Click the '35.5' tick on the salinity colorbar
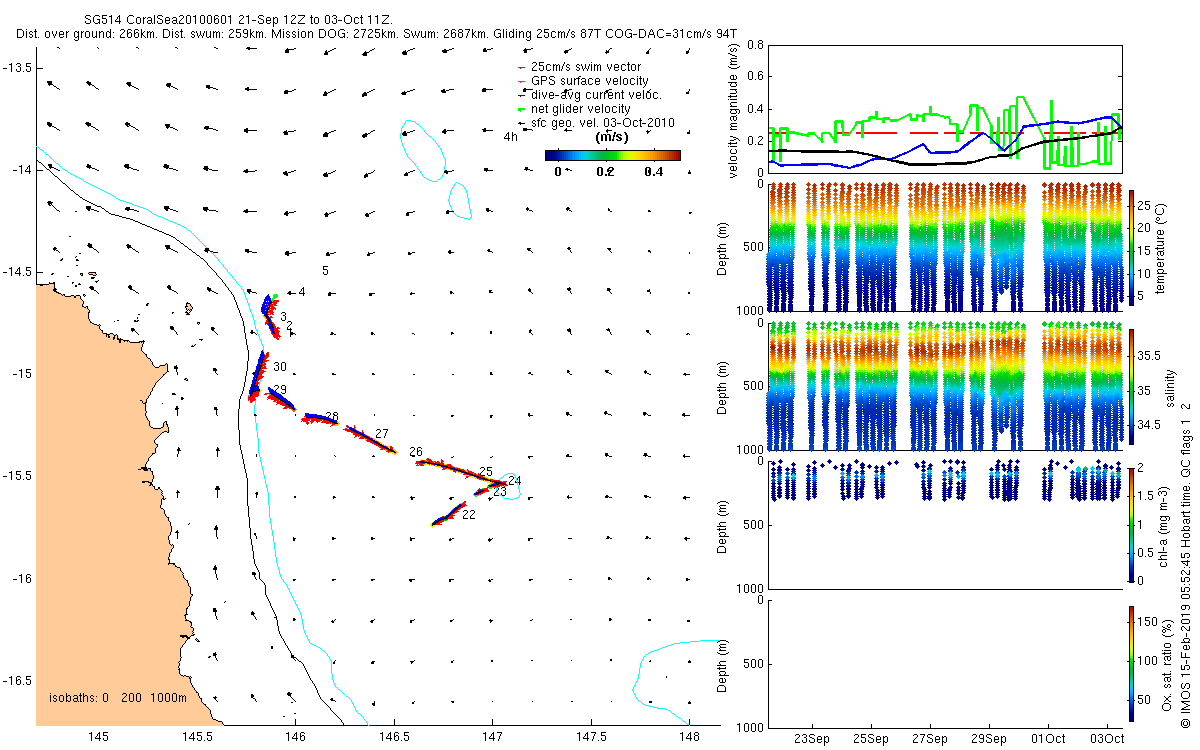 click(1149, 356)
